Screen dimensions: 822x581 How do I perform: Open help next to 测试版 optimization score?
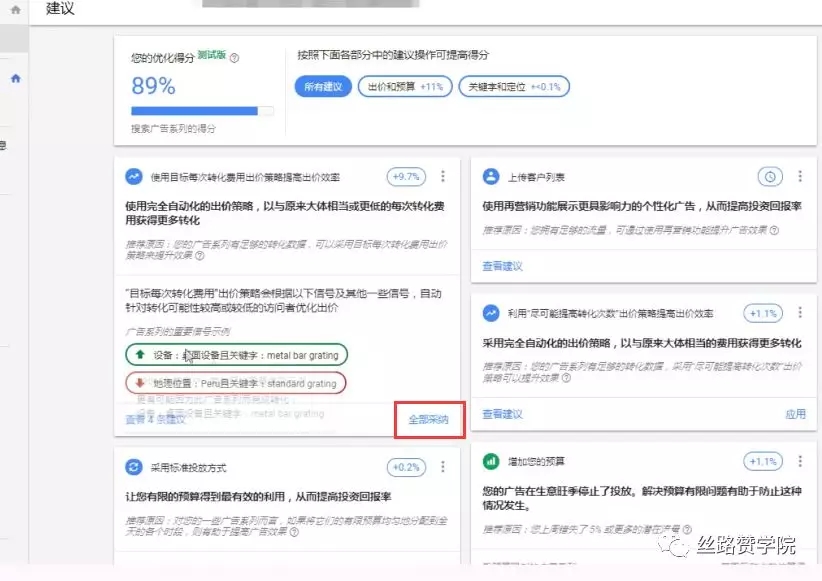[x=234, y=58]
